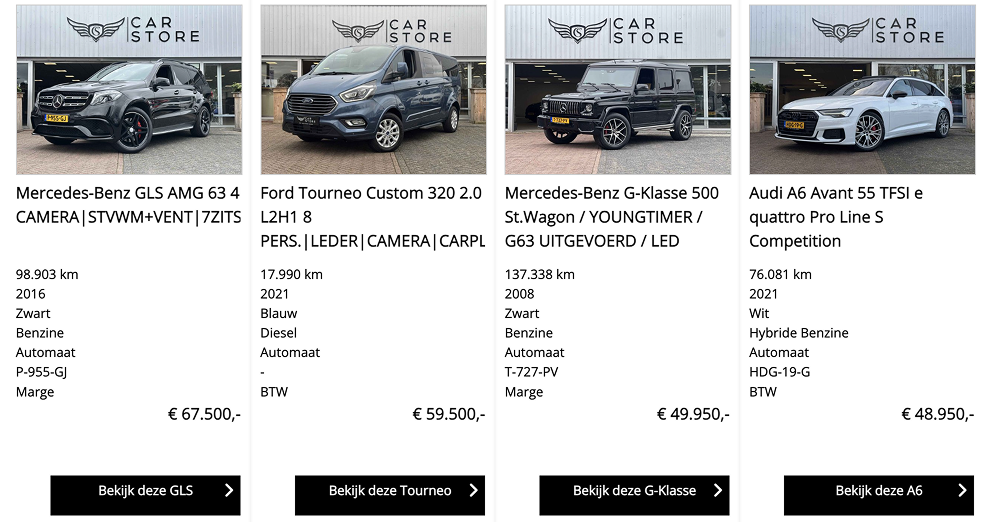Open the black Mercedes G-Klasse photo
The width and height of the screenshot is (981, 522).
click(617, 90)
